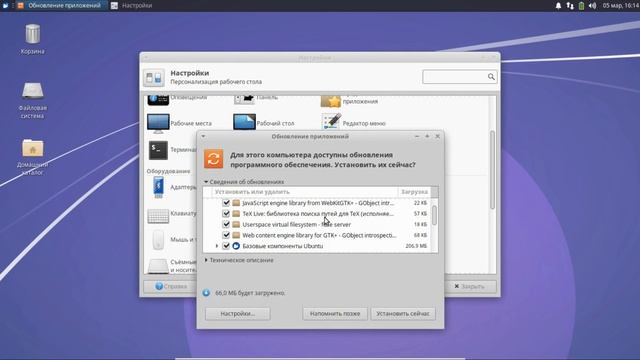
Task: Click the Настройки... button in updater
Action: 237,313
